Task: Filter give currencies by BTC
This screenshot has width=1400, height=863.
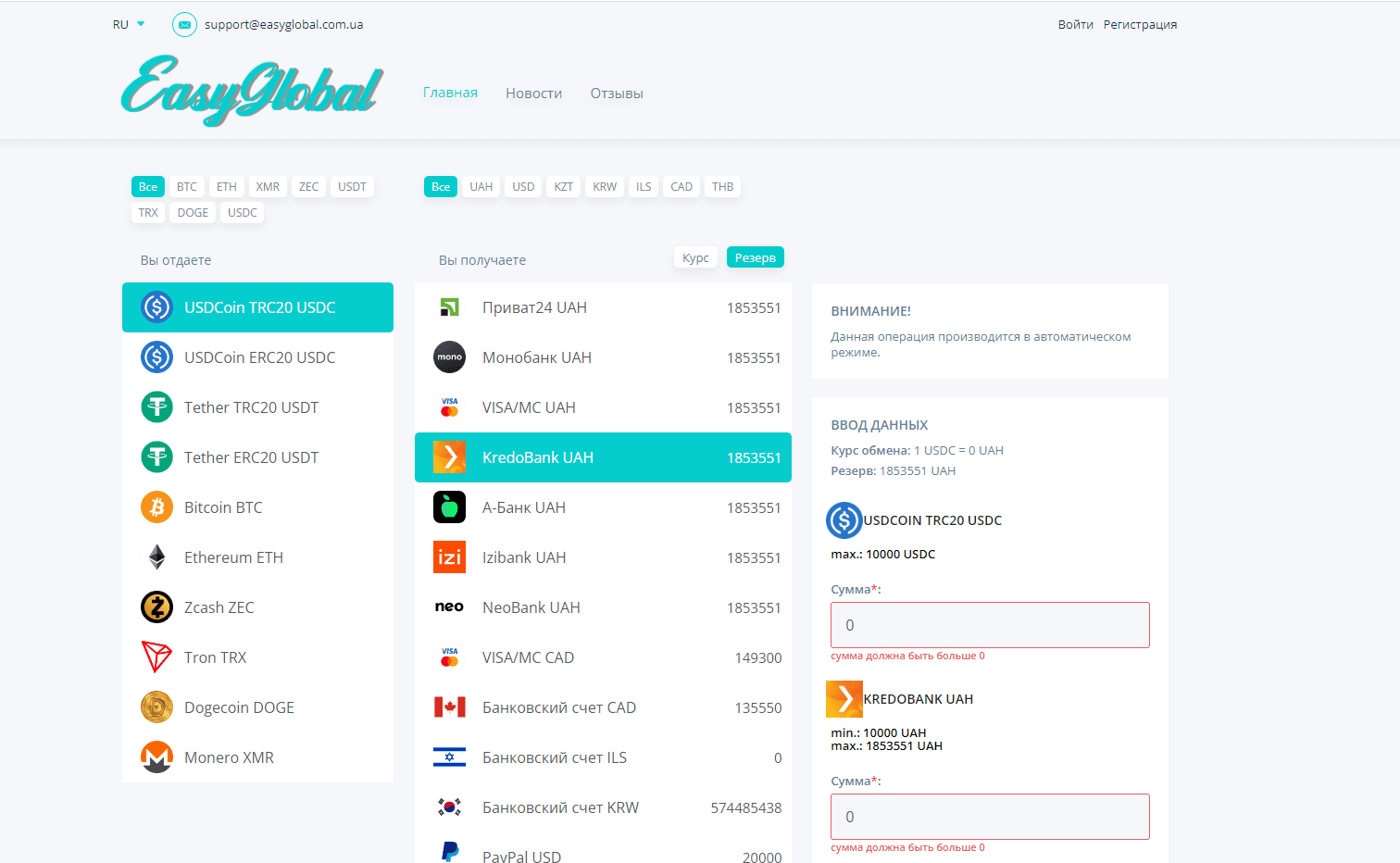Action: click(187, 186)
